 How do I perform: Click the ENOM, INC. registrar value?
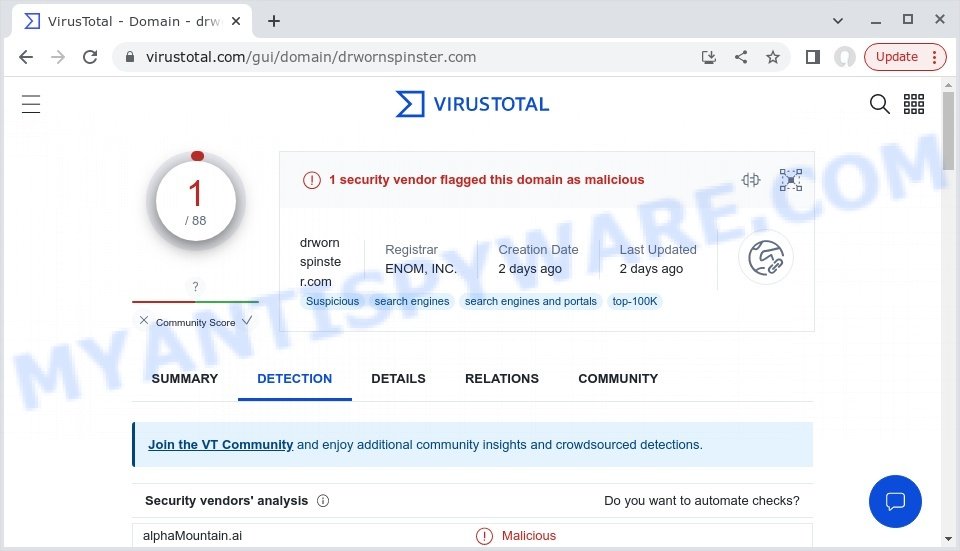coord(421,269)
